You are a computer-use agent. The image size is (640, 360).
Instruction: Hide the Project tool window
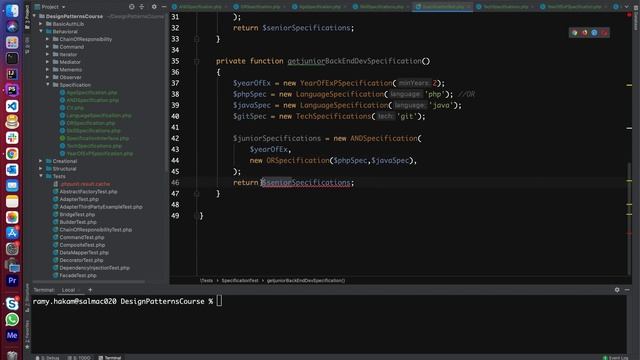(164, 7)
